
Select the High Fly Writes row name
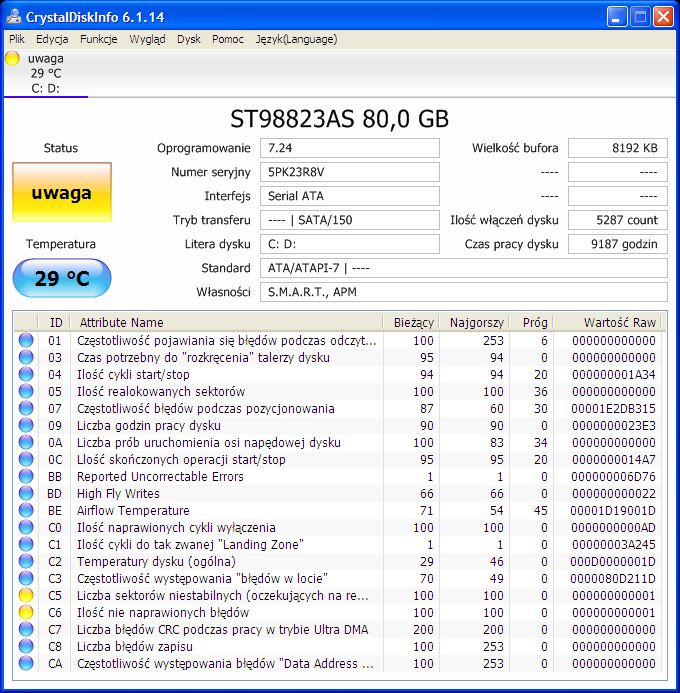118,494
